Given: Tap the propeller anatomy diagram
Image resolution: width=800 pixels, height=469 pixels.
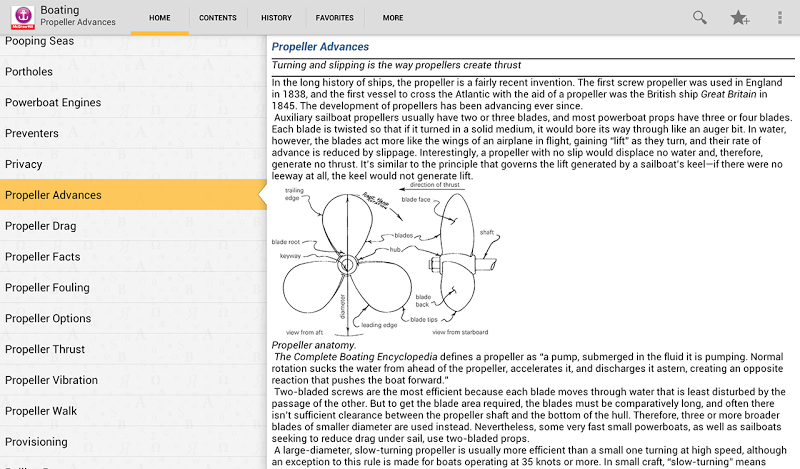Looking at the screenshot, I should pyautogui.click(x=386, y=260).
